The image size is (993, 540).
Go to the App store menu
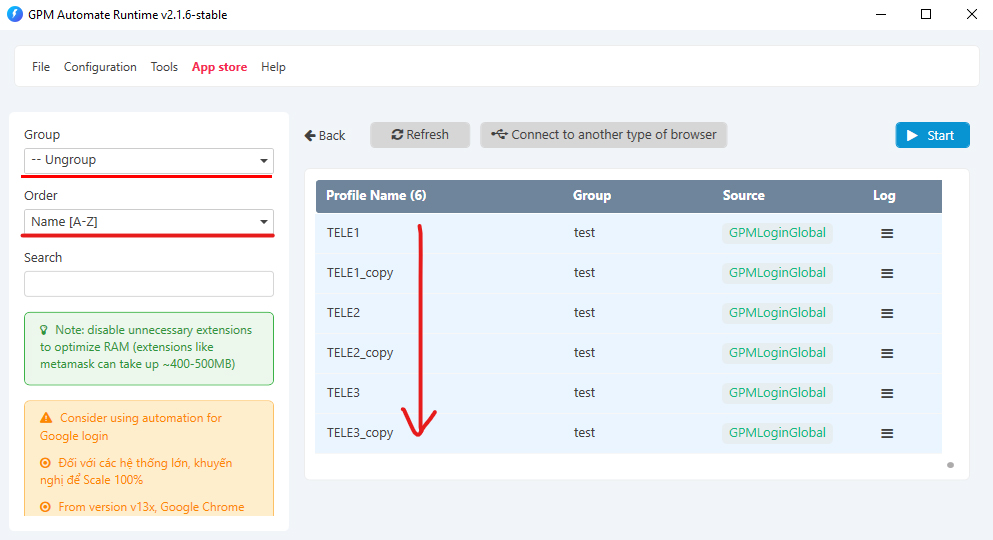(x=219, y=67)
